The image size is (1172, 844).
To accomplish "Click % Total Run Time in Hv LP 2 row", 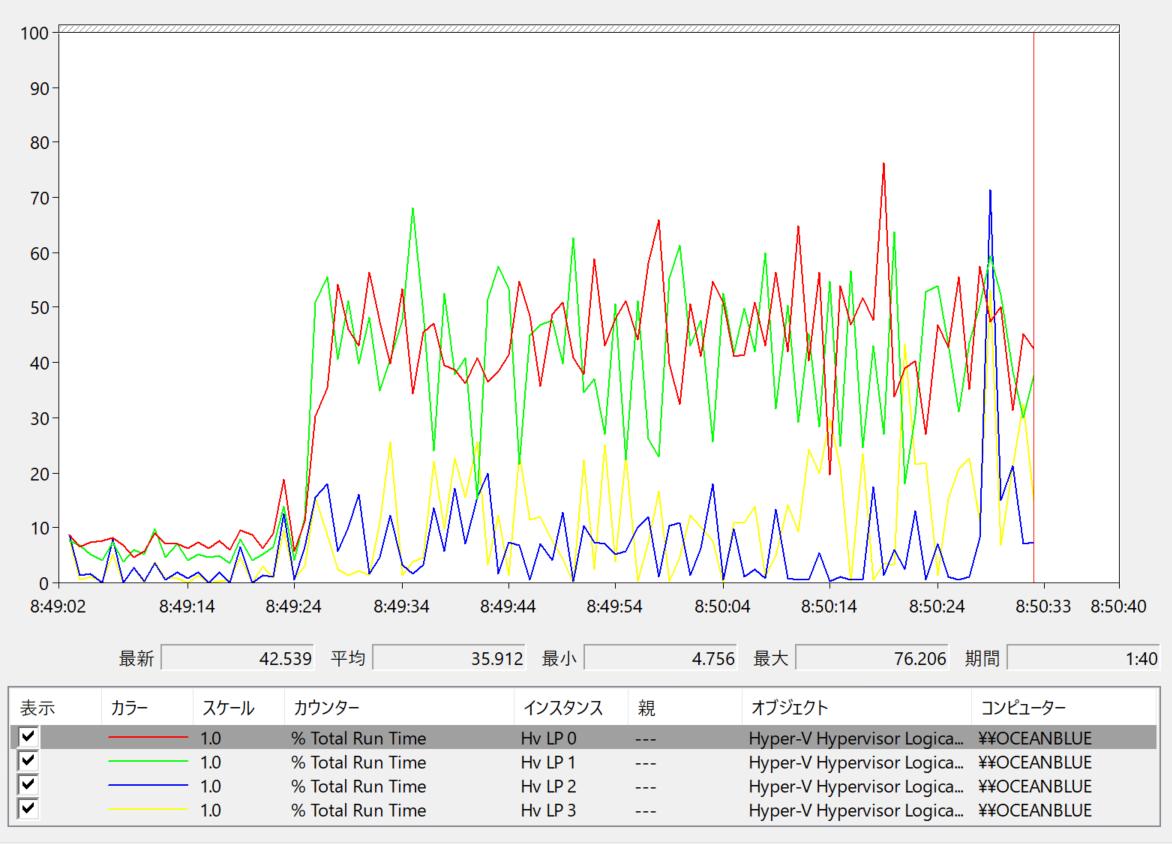I will pos(359,786).
